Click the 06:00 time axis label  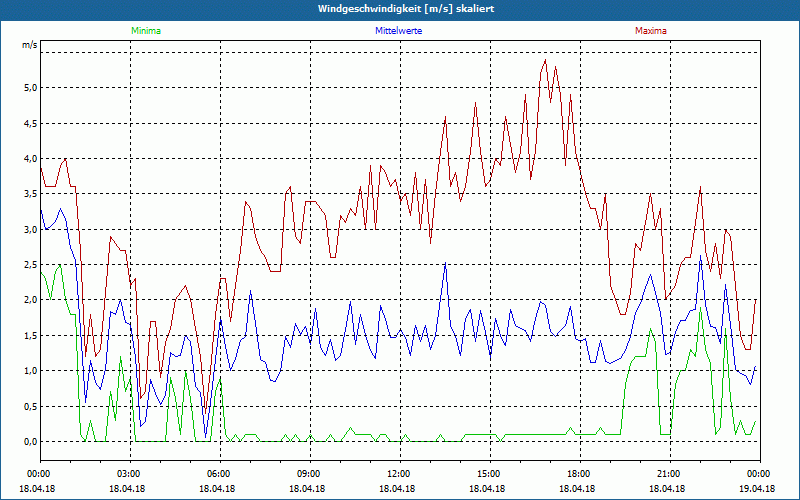220,474
